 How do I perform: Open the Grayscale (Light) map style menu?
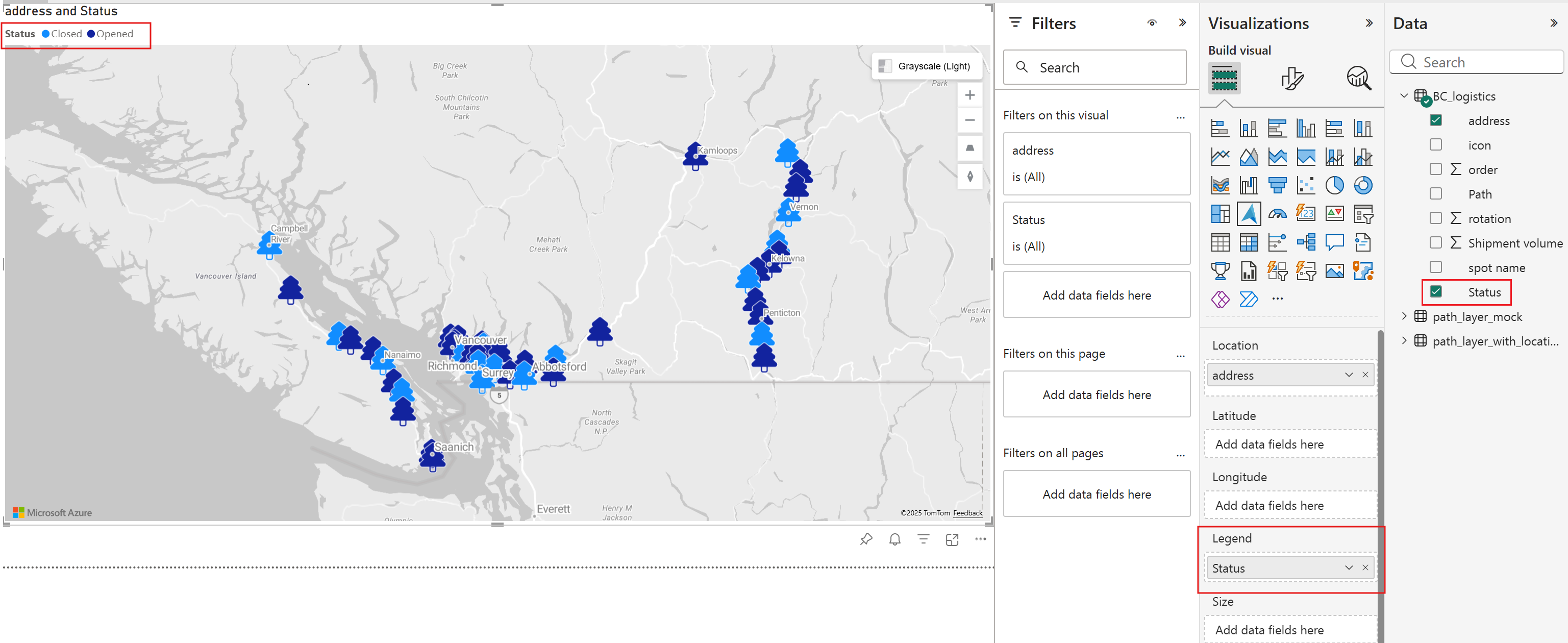pyautogui.click(x=927, y=66)
